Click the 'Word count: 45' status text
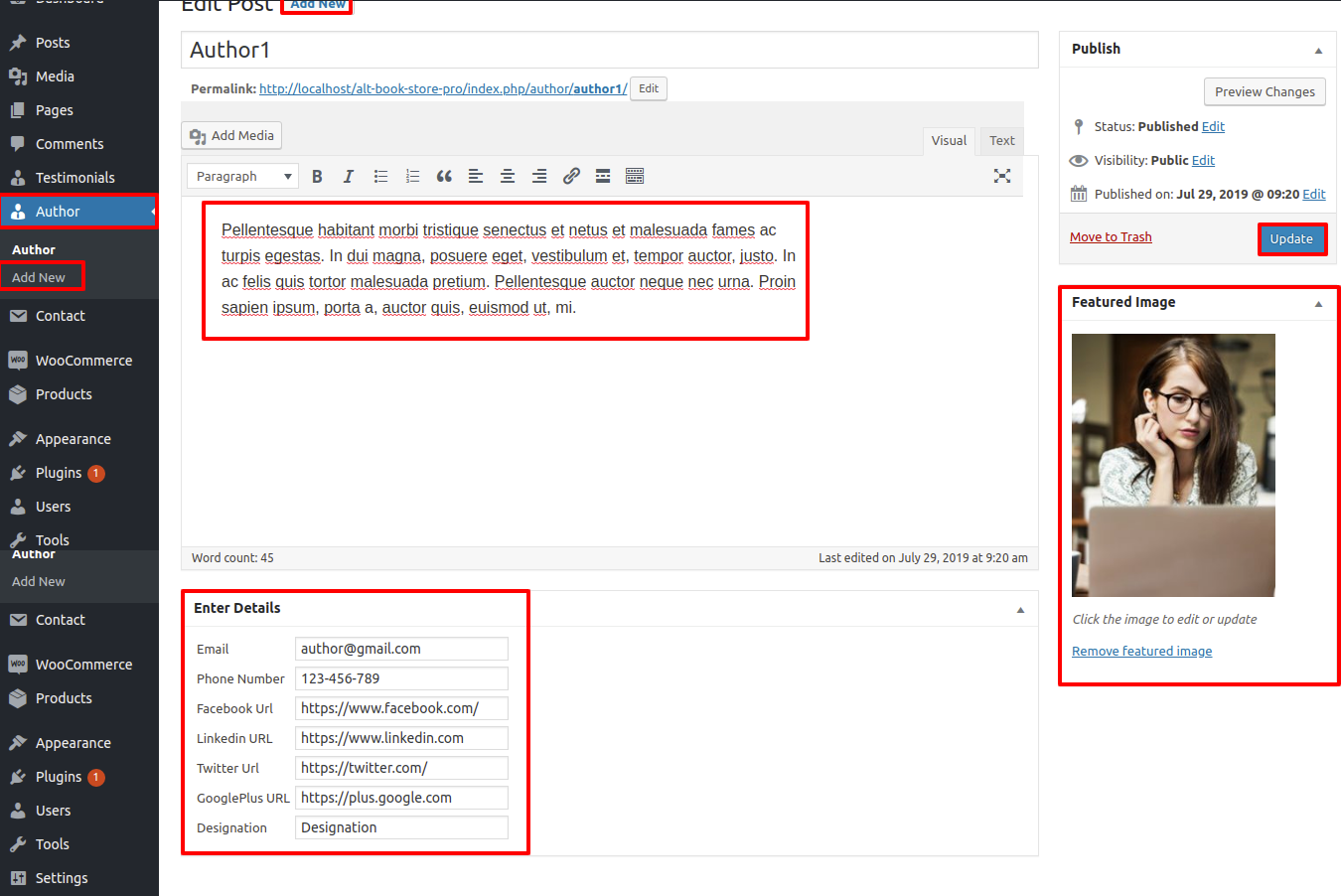 click(232, 557)
